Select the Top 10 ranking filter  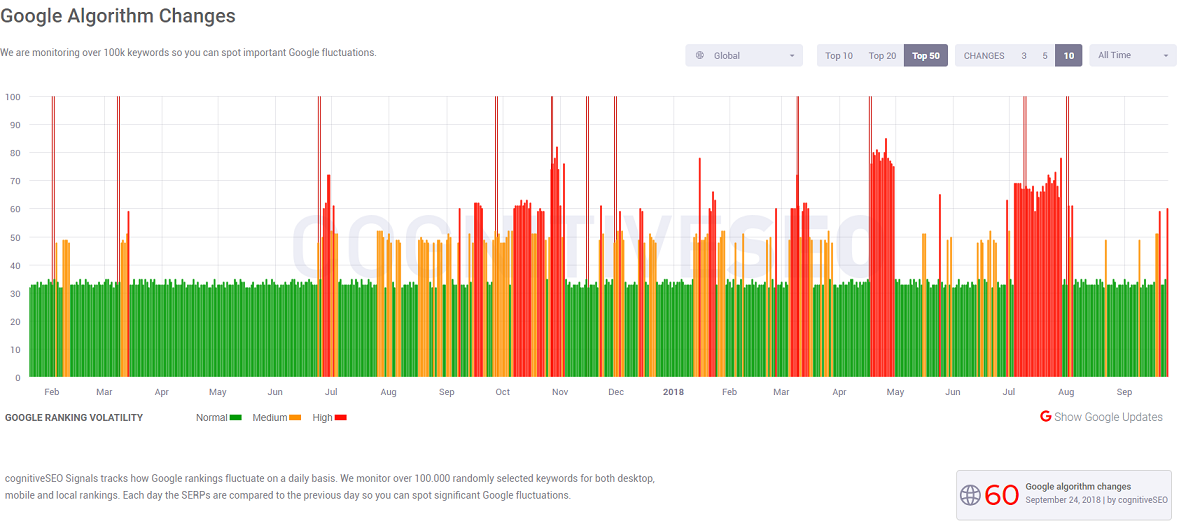click(838, 56)
